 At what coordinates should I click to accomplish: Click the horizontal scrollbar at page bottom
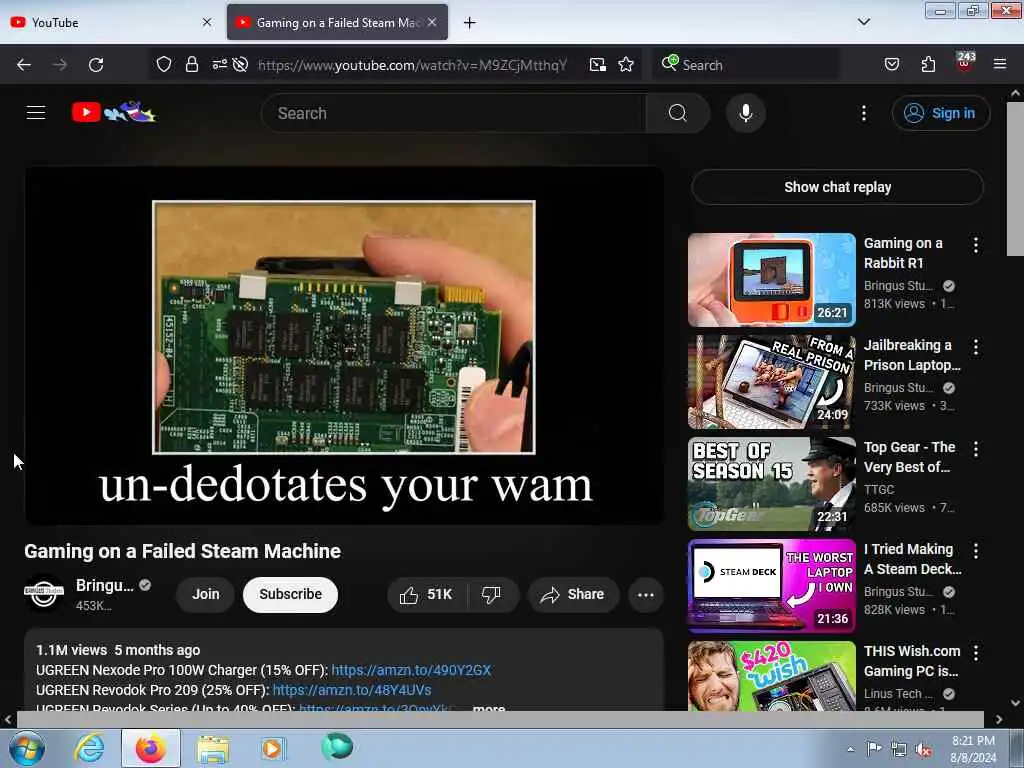point(500,719)
